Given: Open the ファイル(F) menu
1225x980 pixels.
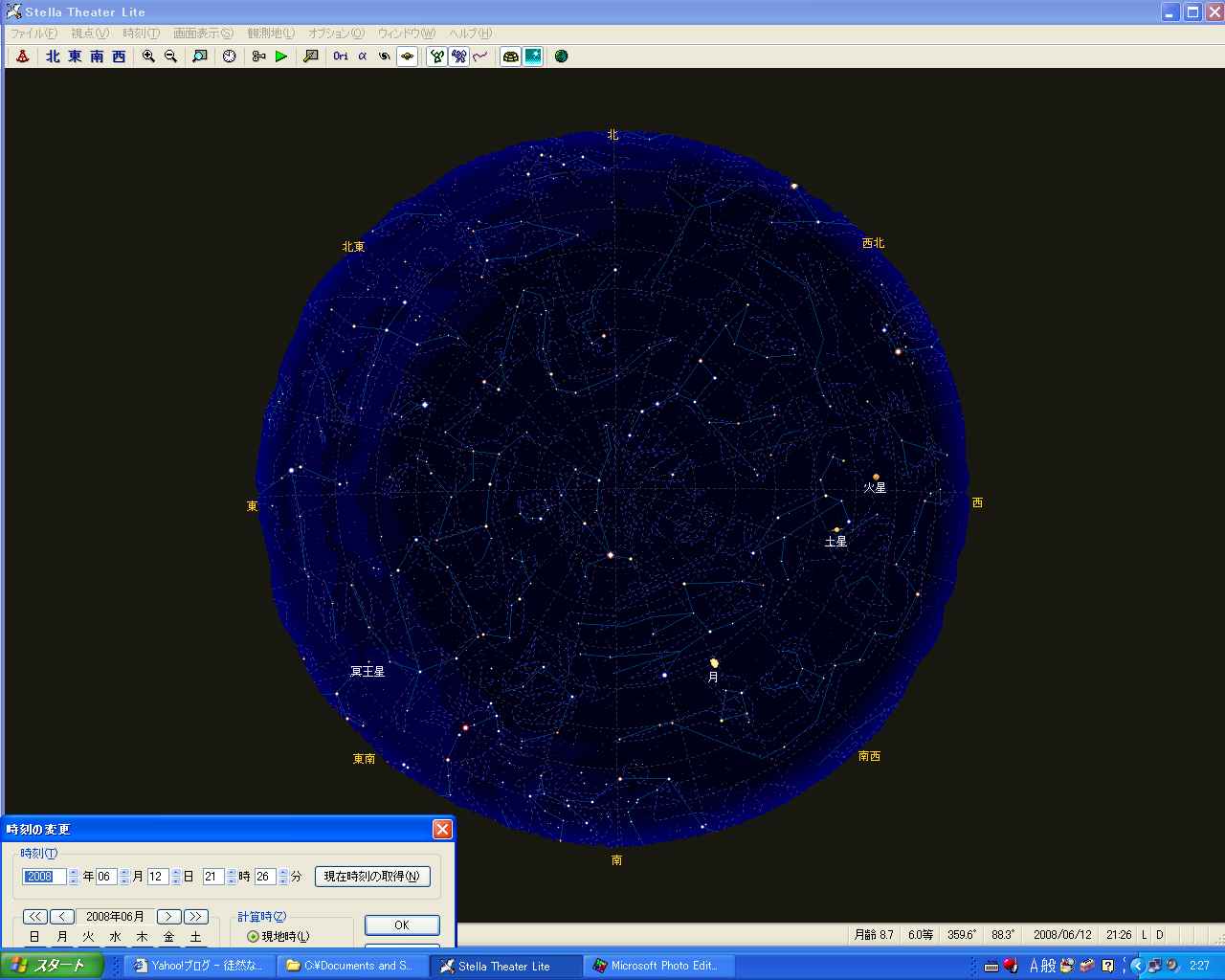Looking at the screenshot, I should click(x=33, y=33).
